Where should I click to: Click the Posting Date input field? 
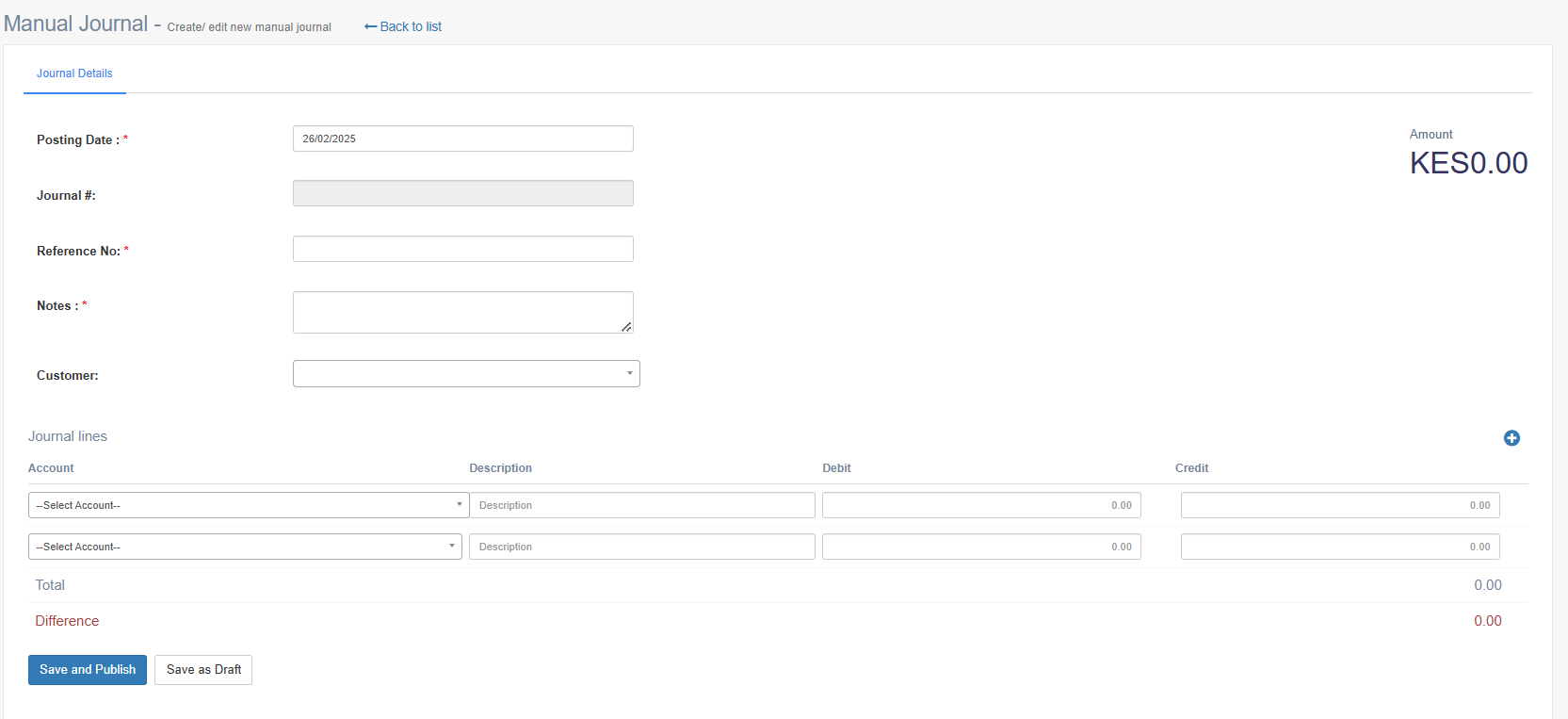tap(462, 139)
